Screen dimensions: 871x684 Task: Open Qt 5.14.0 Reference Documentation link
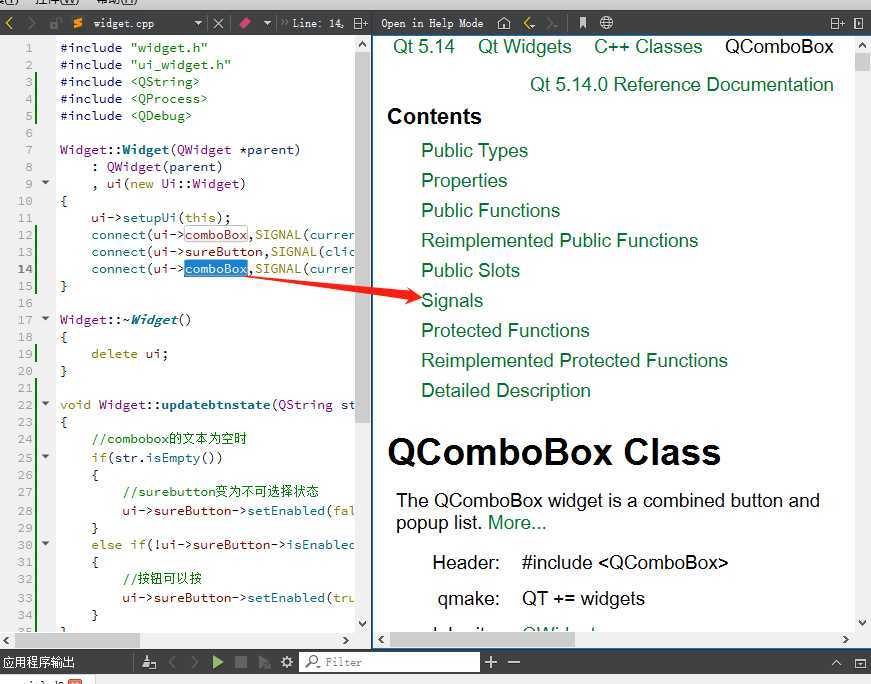click(682, 84)
